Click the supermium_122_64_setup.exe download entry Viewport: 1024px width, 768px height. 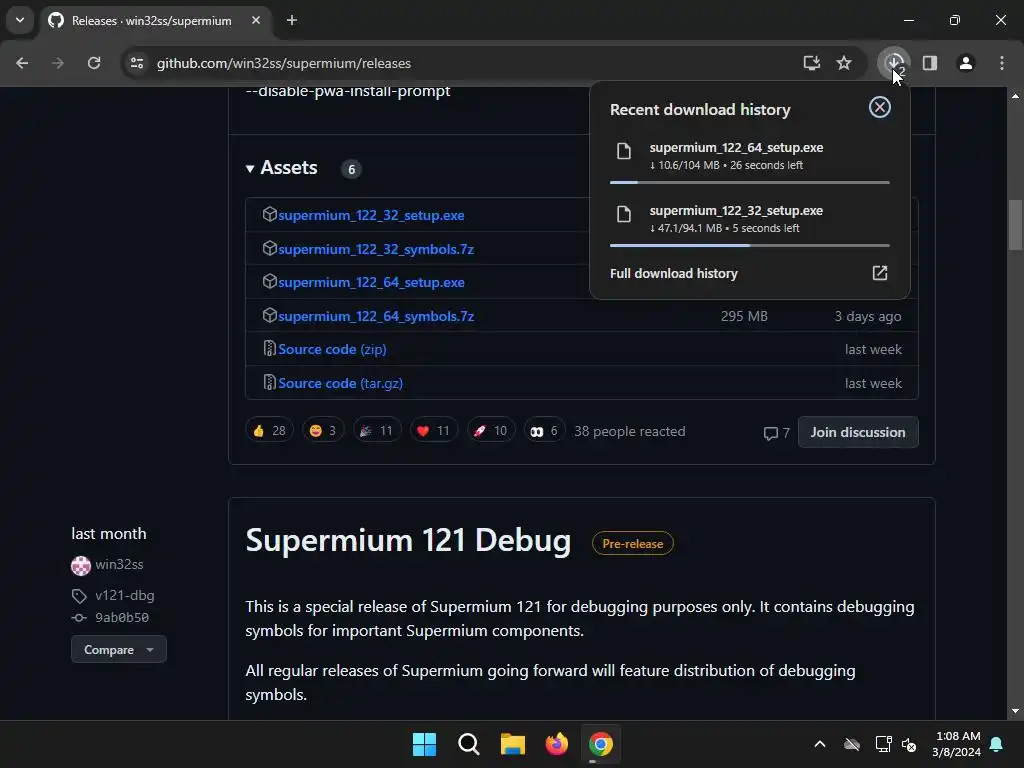pyautogui.click(x=749, y=156)
